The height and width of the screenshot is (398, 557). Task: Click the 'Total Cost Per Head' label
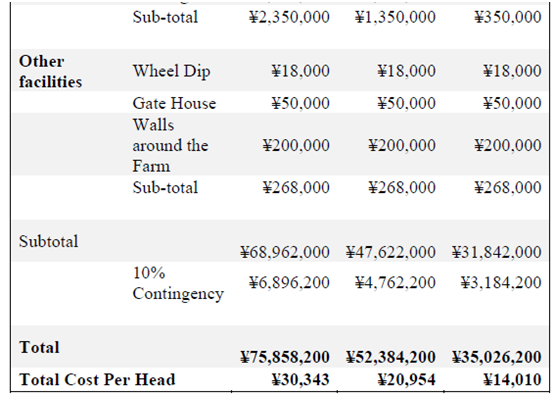(x=97, y=380)
